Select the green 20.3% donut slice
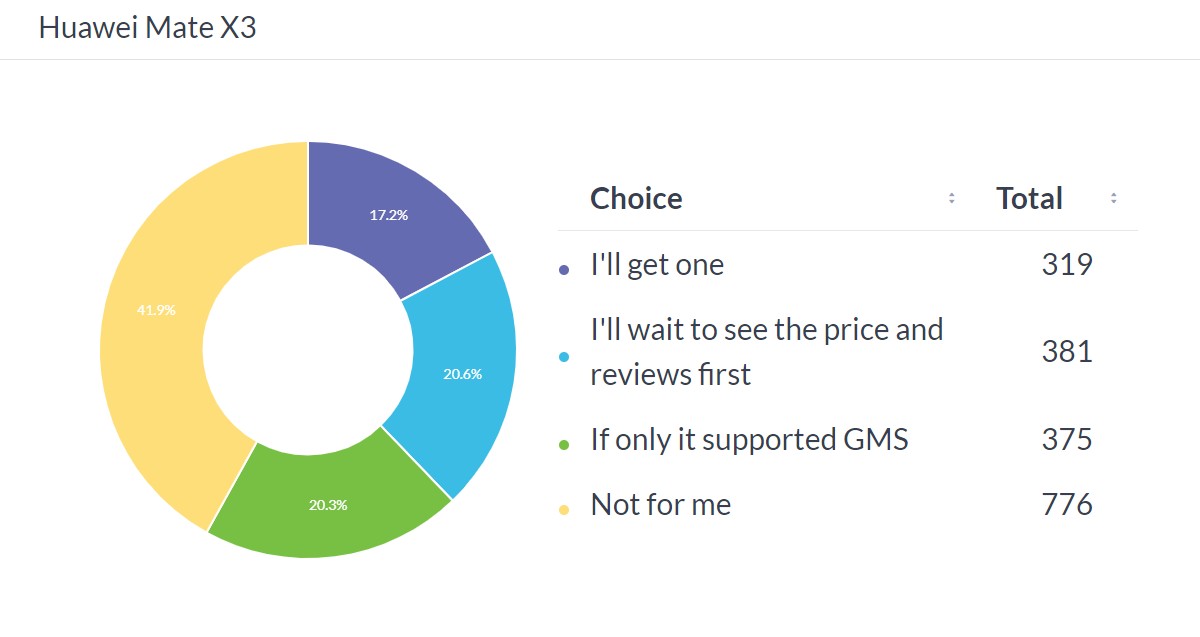1200x637 pixels. tap(328, 505)
